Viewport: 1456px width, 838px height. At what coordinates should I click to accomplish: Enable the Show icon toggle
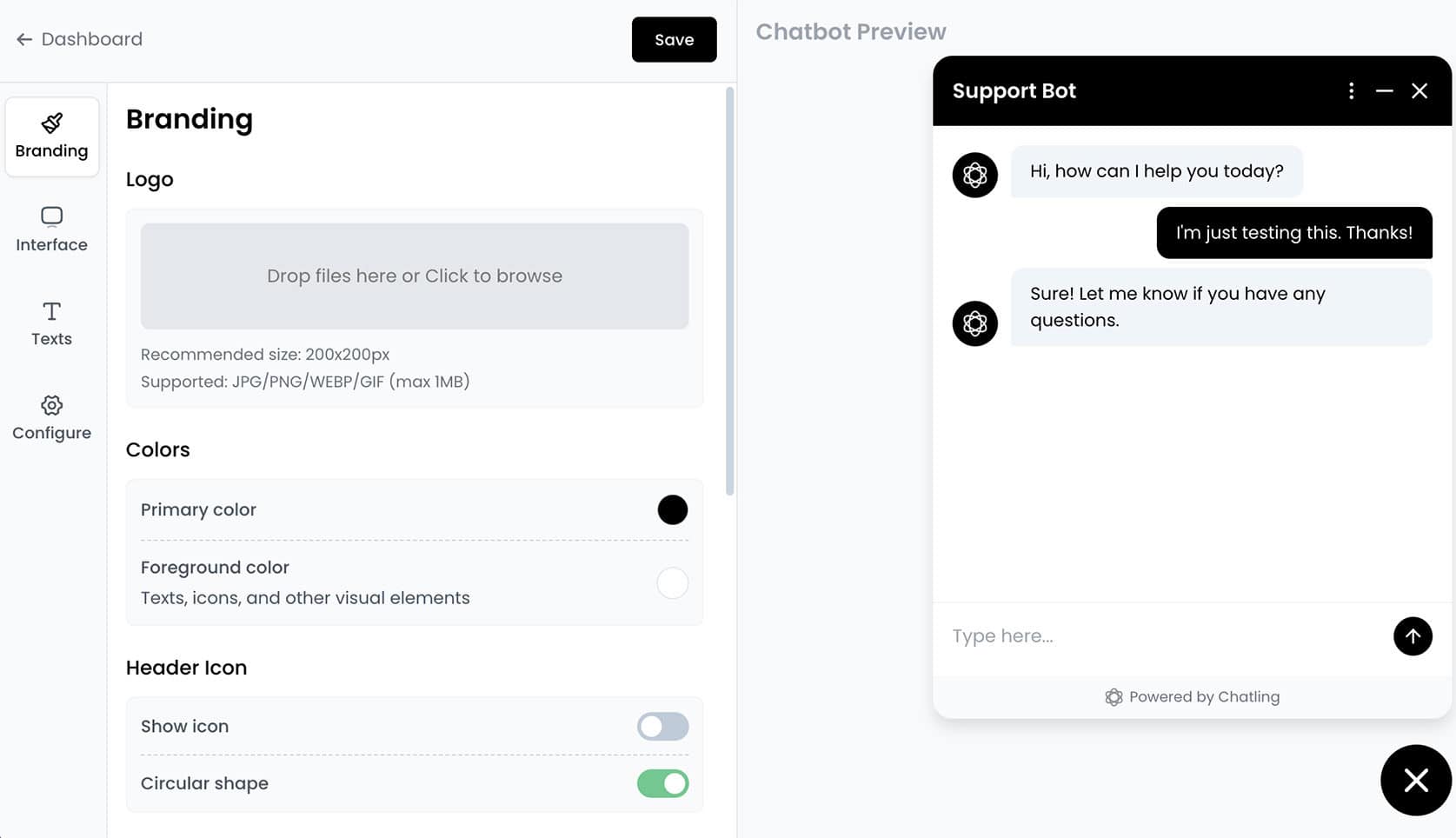pyautogui.click(x=662, y=727)
